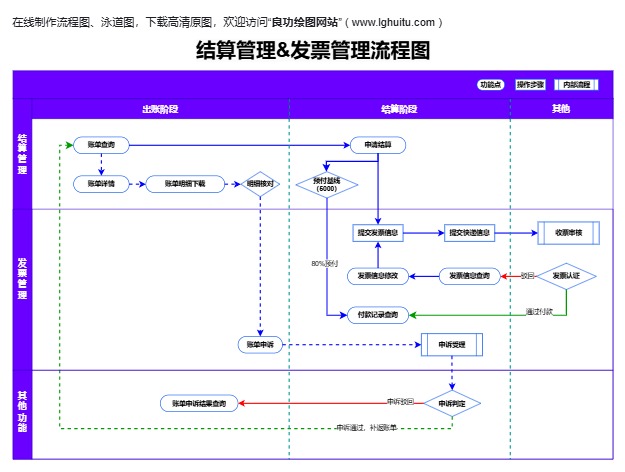Click the 通过付款 edge label
The image size is (625, 472).
point(539,312)
